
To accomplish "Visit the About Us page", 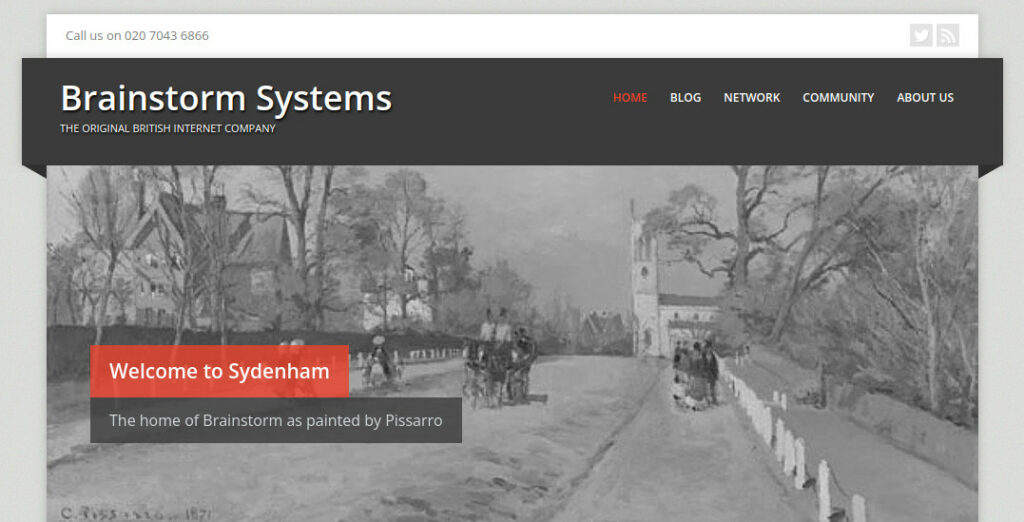I will point(925,97).
